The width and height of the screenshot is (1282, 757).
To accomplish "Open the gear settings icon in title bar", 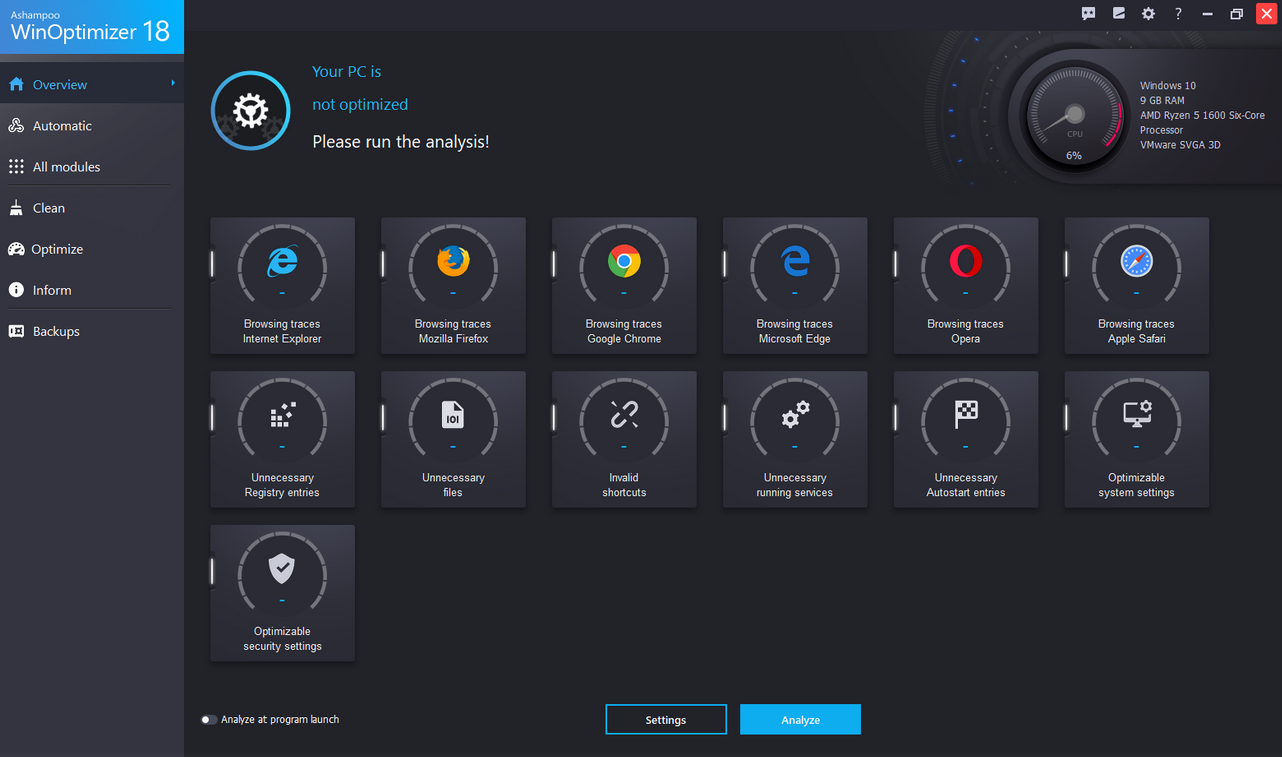I will click(x=1148, y=13).
